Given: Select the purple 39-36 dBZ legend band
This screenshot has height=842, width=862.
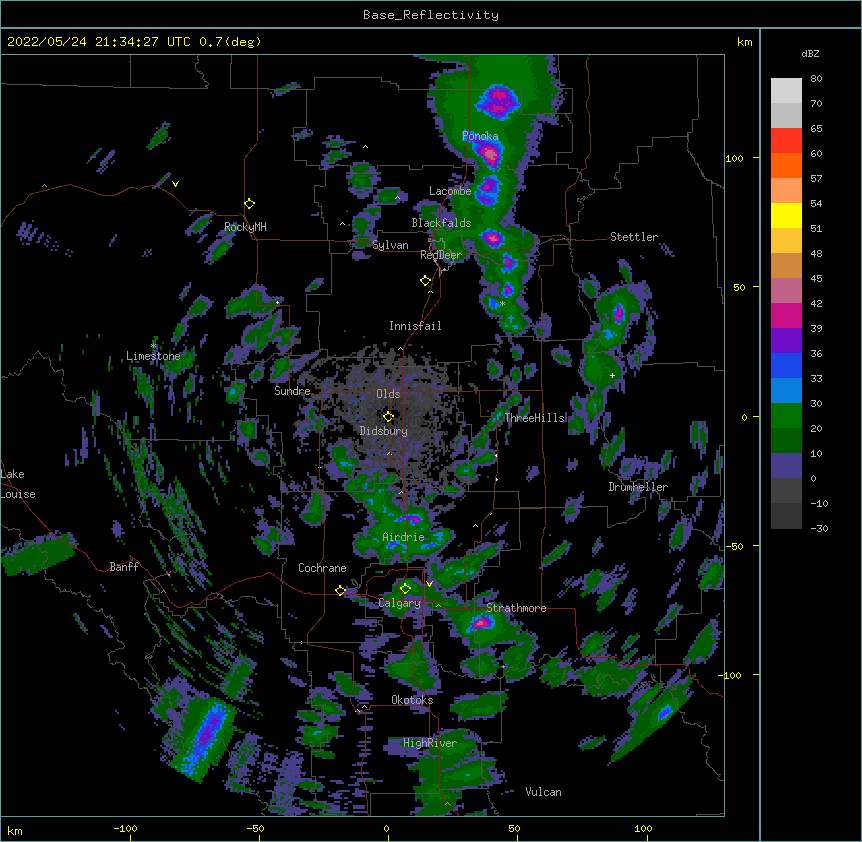Looking at the screenshot, I should pyautogui.click(x=786, y=341).
